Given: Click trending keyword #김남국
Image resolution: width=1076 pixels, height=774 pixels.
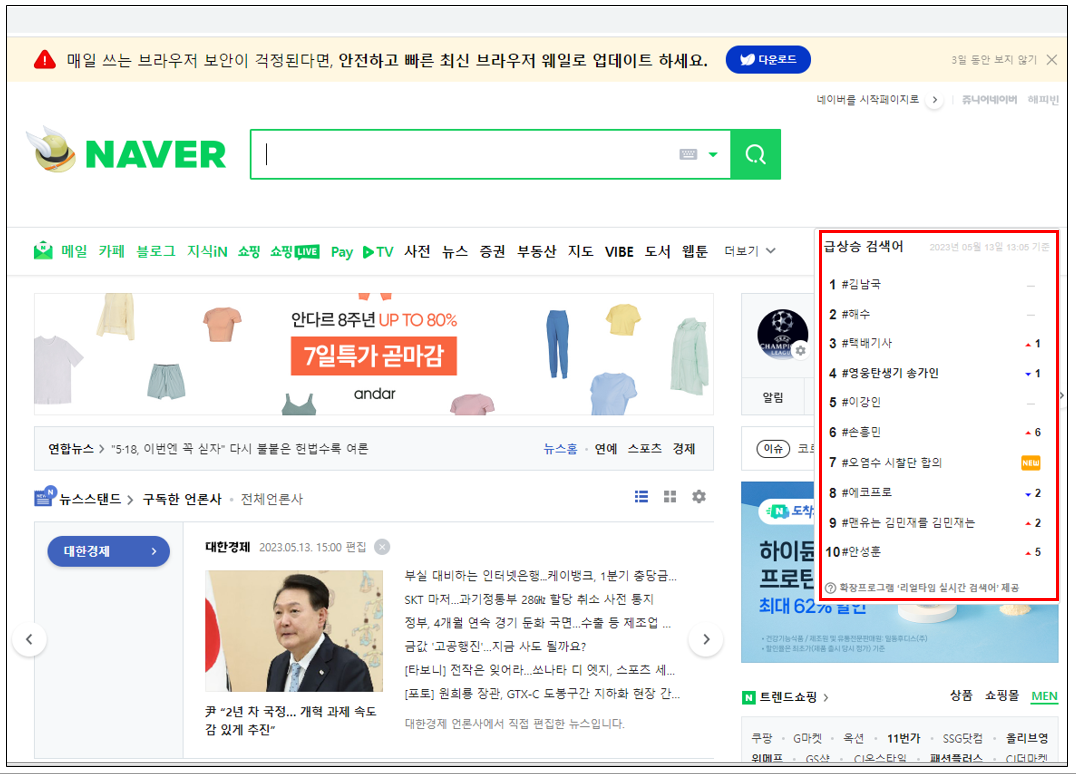Looking at the screenshot, I should (862, 284).
